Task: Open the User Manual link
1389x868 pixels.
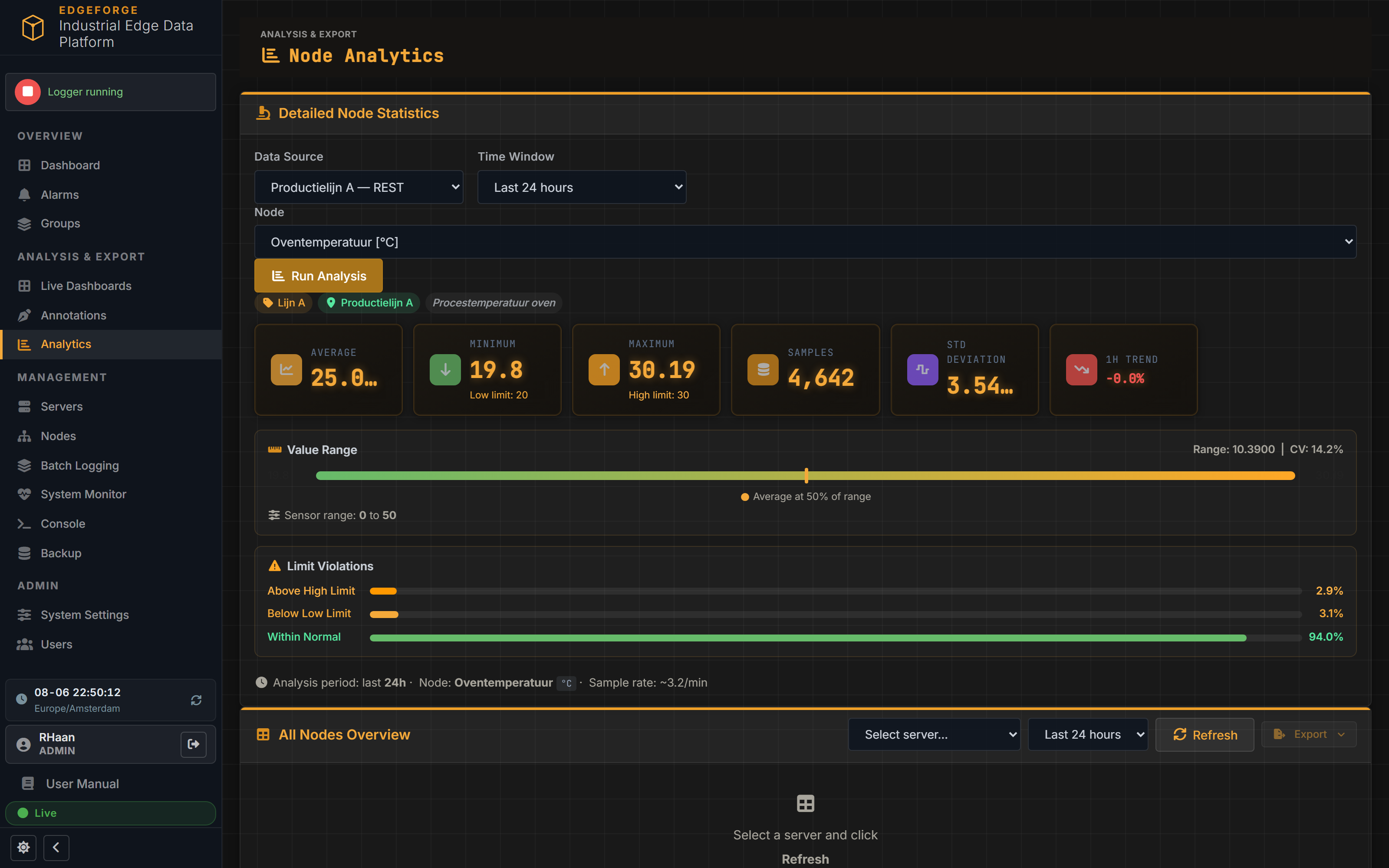Action: 111,784
